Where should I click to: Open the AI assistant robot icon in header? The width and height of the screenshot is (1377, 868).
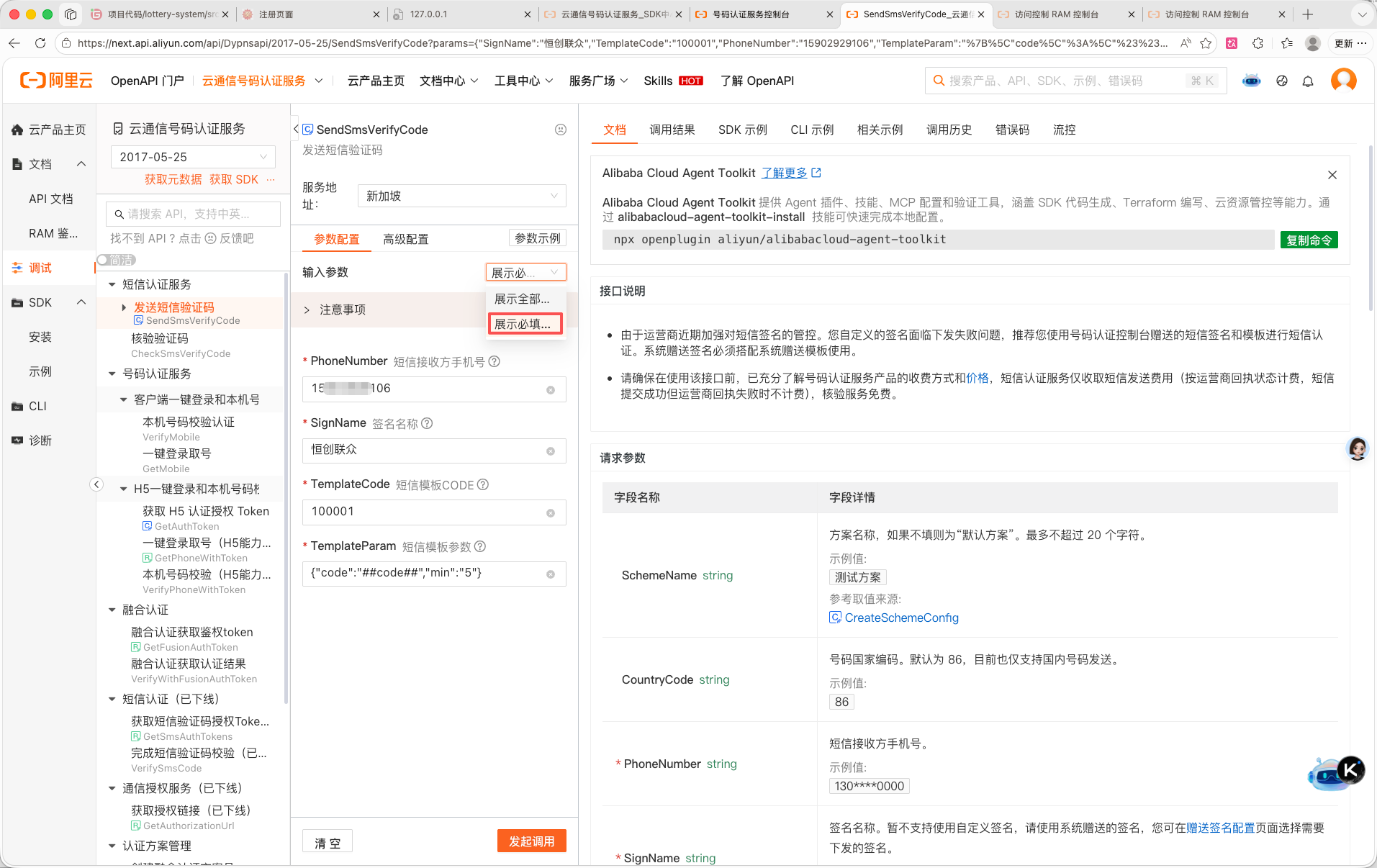click(x=1252, y=81)
